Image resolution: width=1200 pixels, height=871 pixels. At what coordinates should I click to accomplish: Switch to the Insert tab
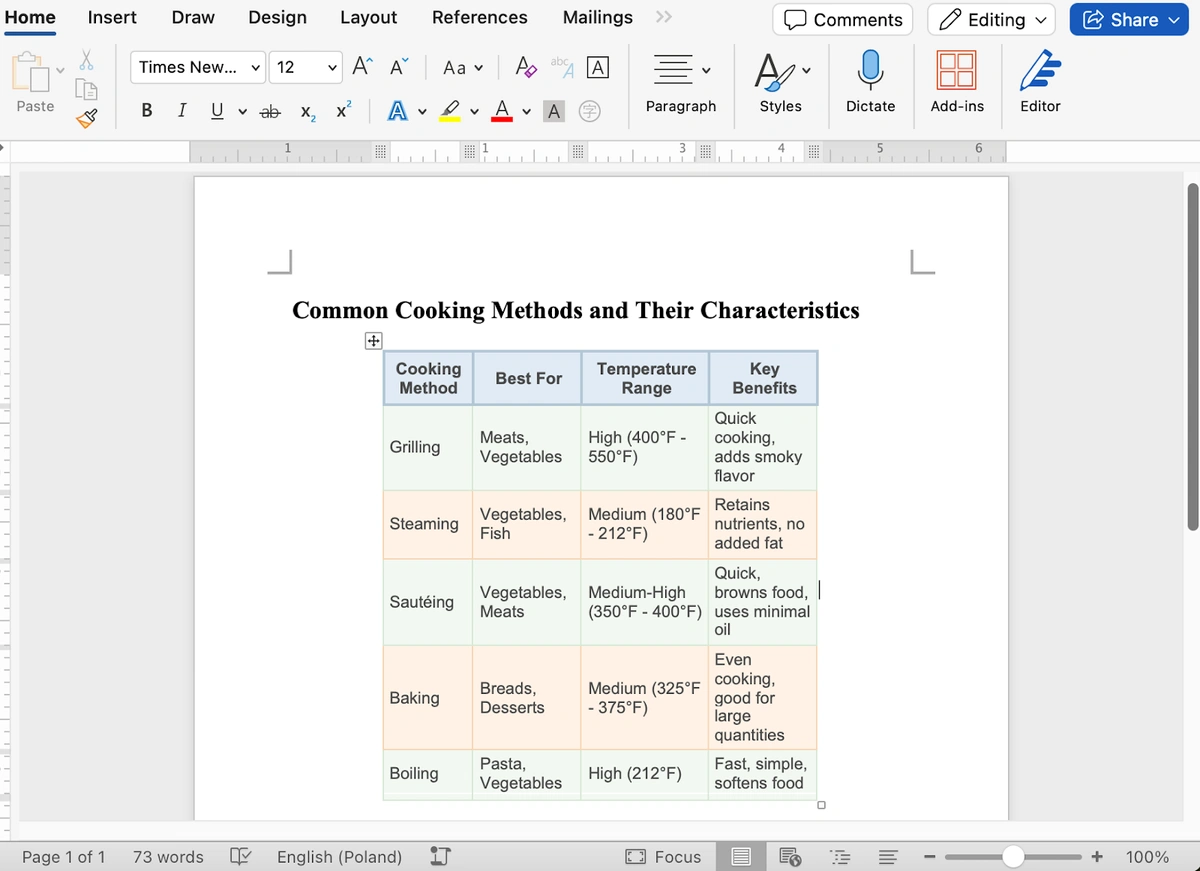click(112, 18)
